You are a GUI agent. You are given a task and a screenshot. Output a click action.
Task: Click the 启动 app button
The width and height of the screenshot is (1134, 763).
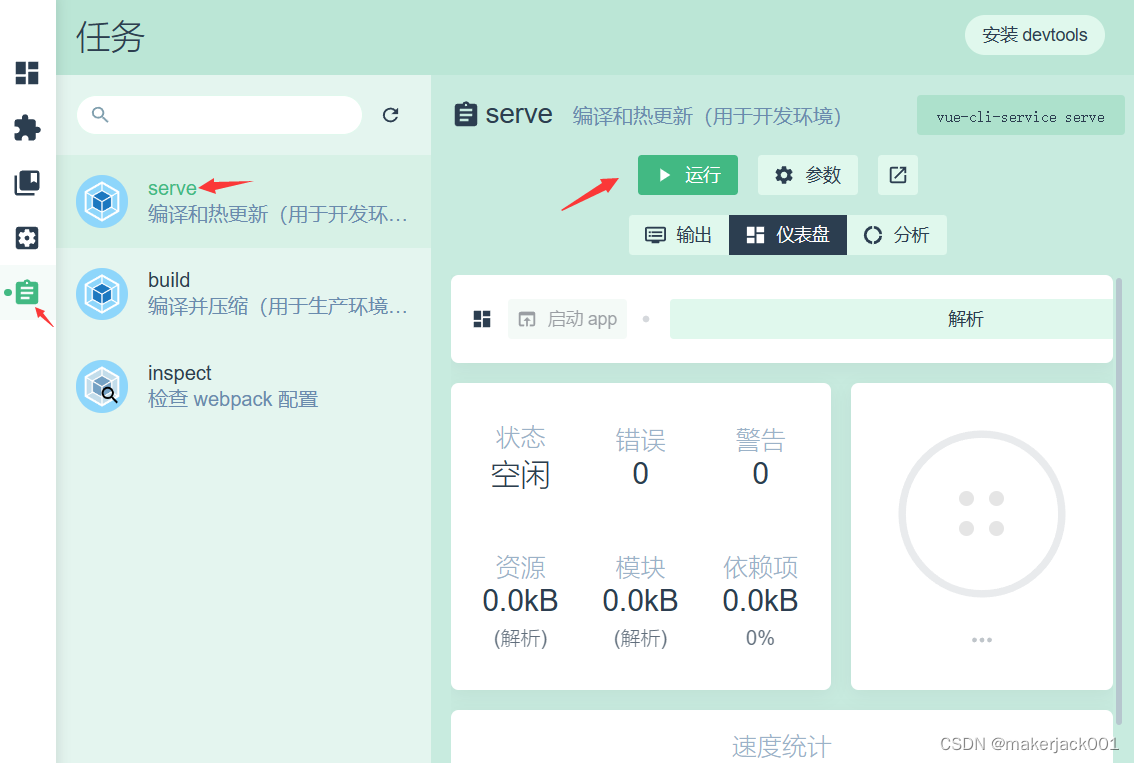[x=568, y=319]
